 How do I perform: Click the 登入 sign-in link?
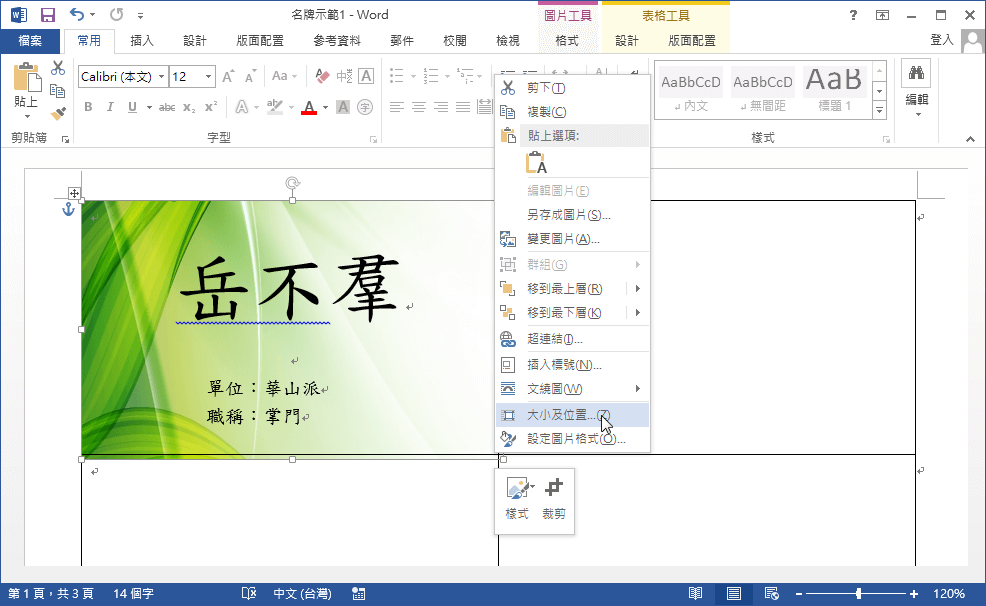pyautogui.click(x=940, y=40)
